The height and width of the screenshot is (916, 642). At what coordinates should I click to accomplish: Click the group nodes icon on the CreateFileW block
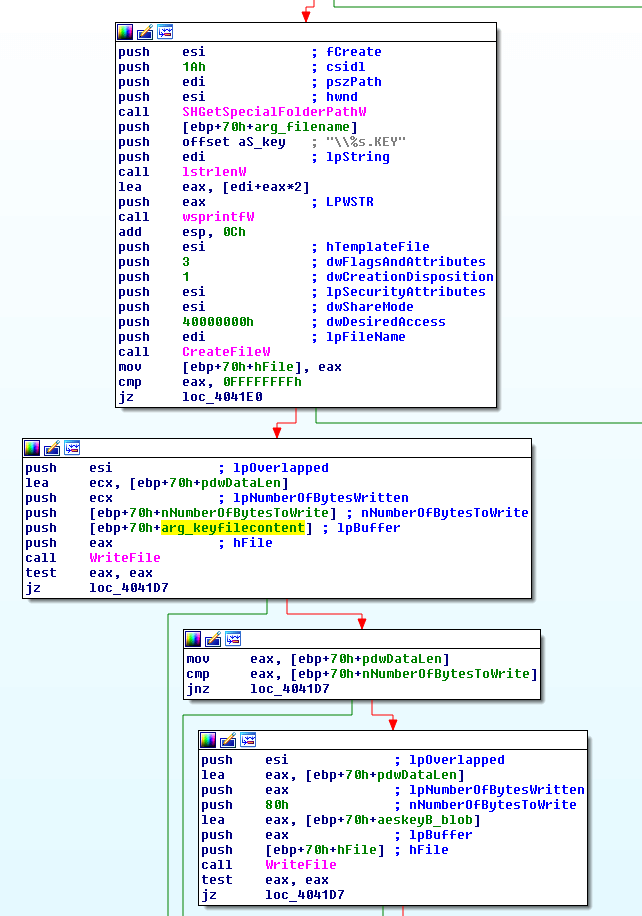165,32
